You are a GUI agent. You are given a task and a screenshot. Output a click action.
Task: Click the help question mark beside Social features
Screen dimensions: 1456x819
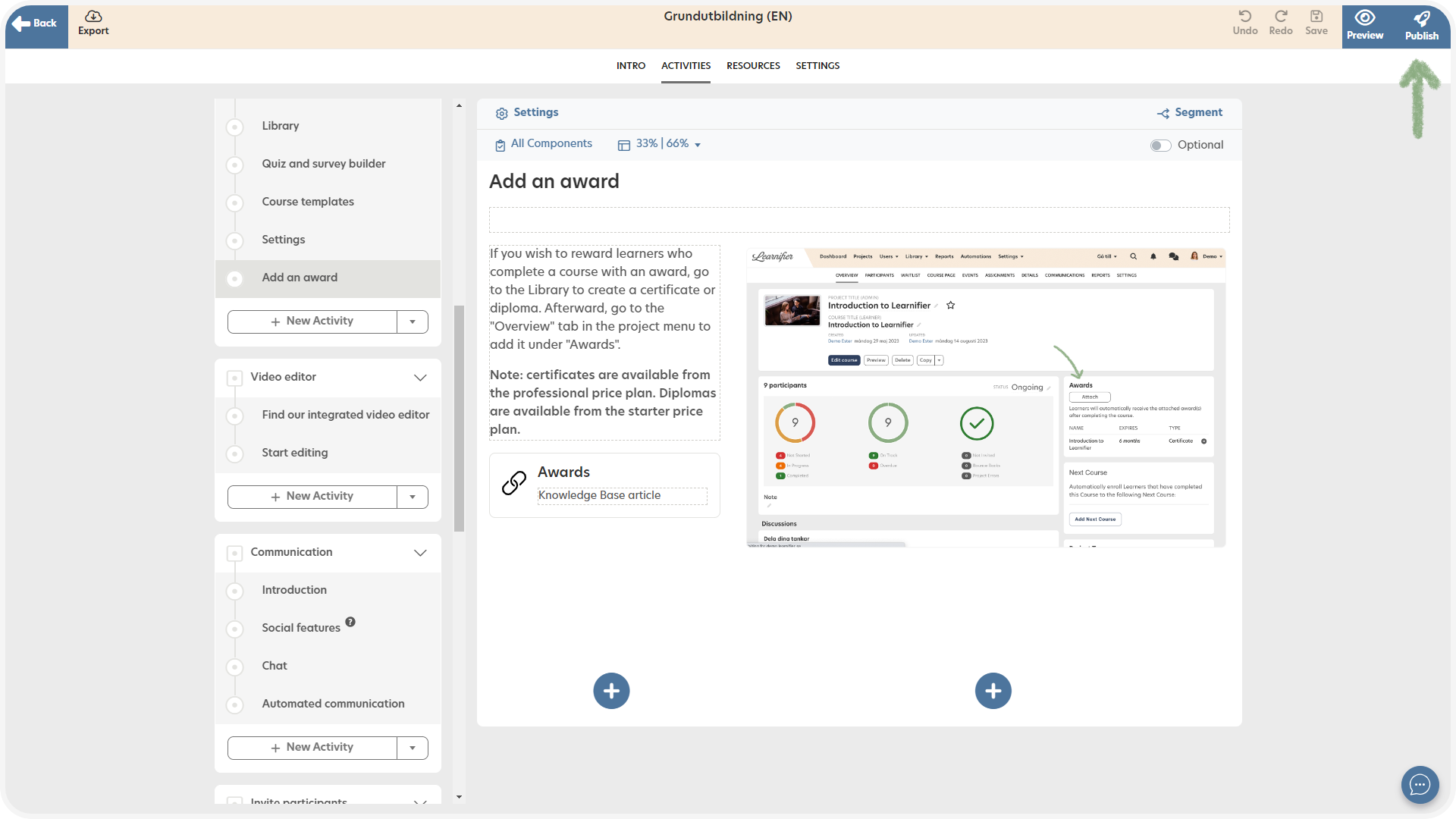coord(350,622)
